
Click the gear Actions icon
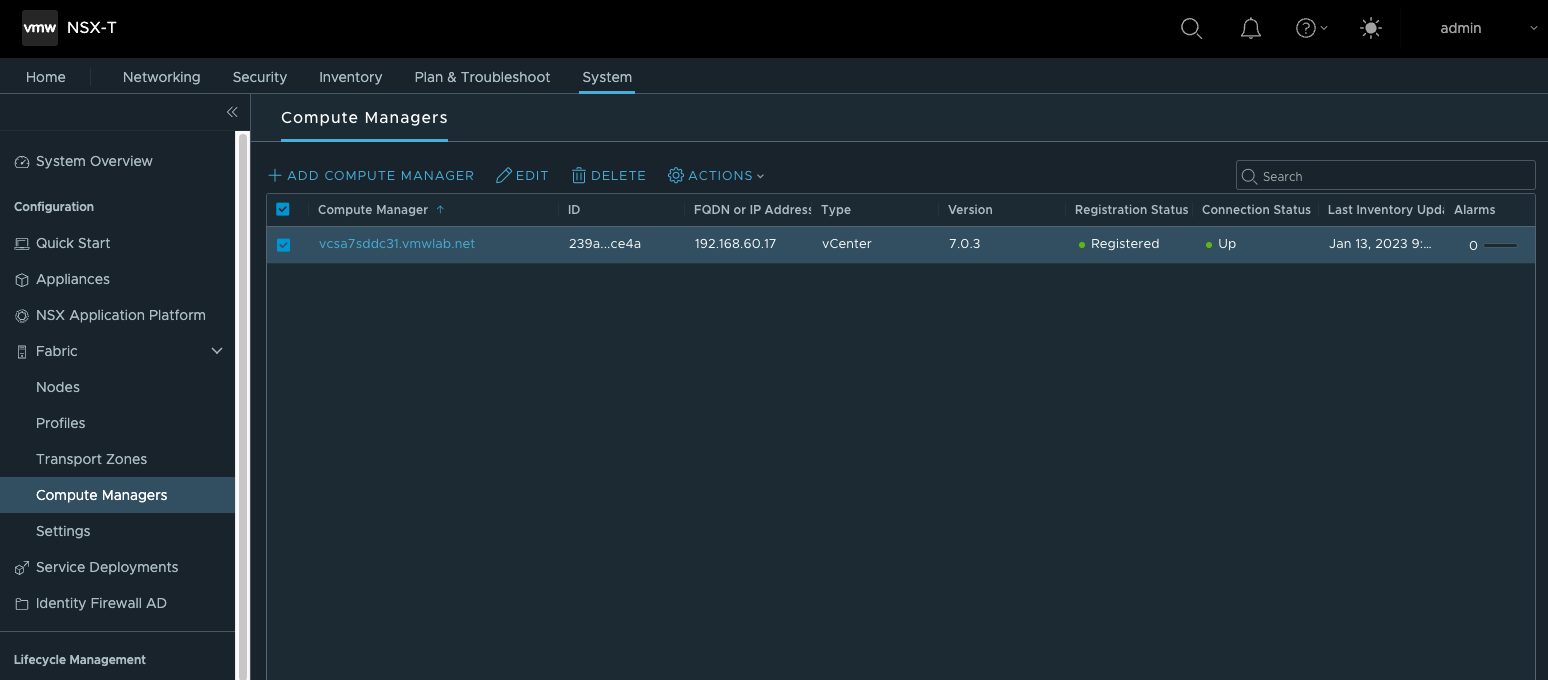point(676,175)
